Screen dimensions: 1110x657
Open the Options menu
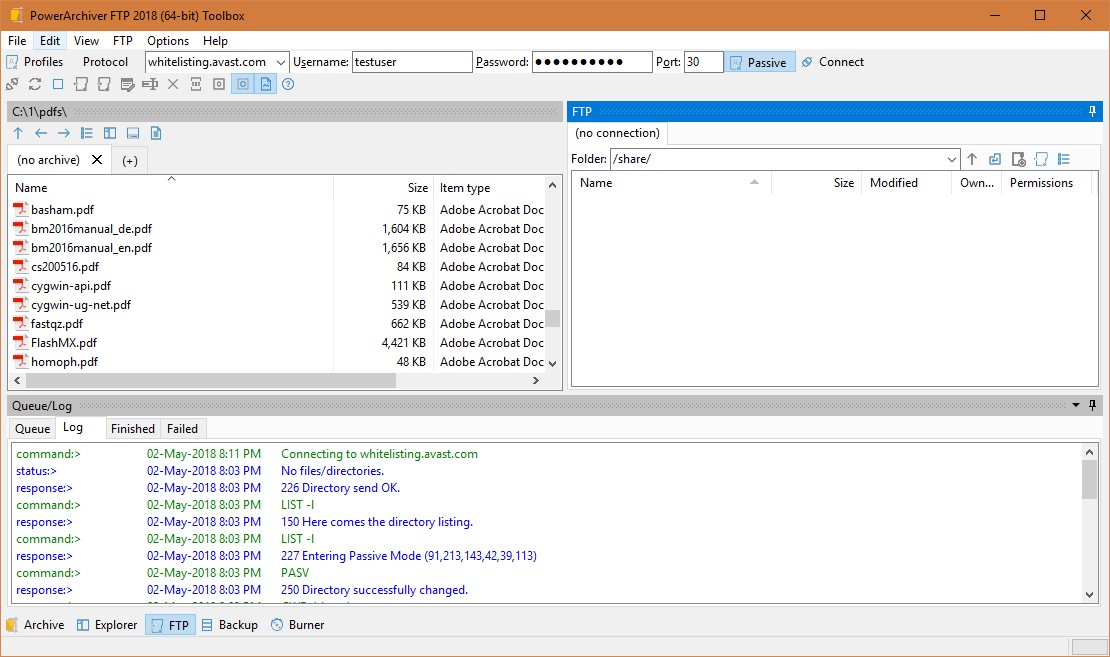coord(167,41)
